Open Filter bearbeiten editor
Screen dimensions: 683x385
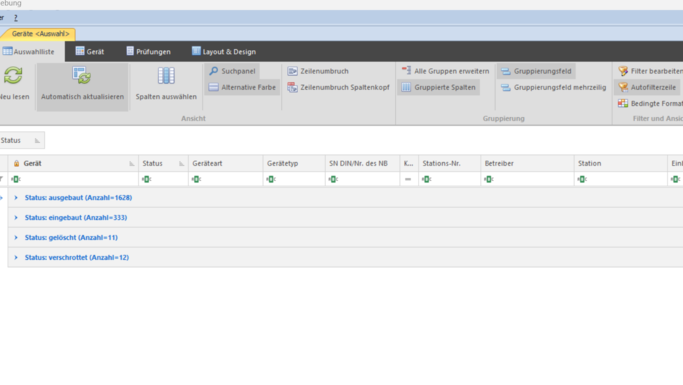tap(649, 71)
